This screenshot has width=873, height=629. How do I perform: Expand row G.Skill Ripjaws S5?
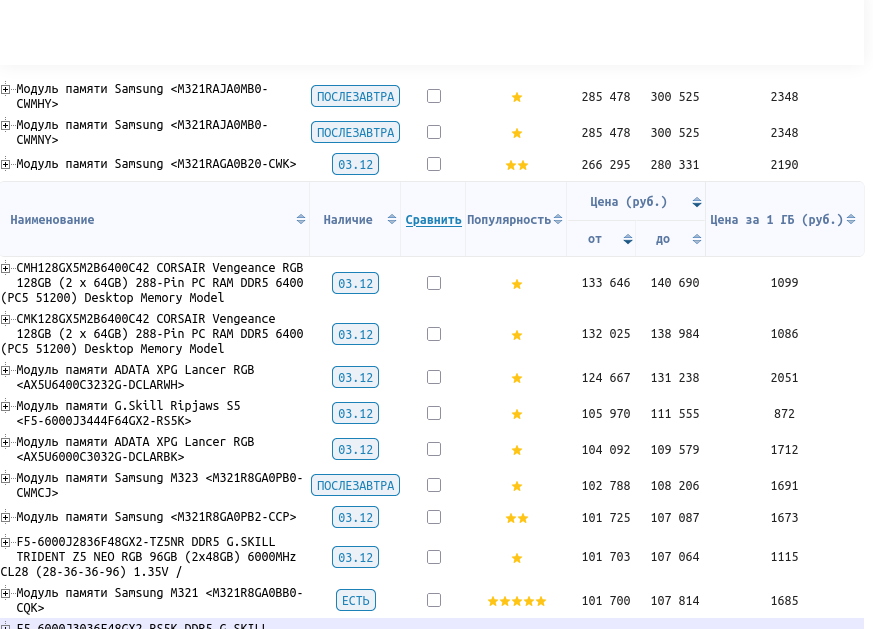[5, 406]
